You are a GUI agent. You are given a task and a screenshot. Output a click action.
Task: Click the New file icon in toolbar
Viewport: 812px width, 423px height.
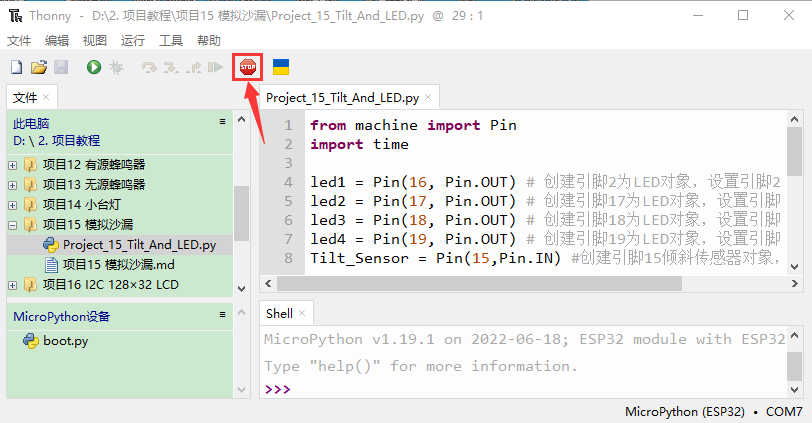pyautogui.click(x=16, y=67)
